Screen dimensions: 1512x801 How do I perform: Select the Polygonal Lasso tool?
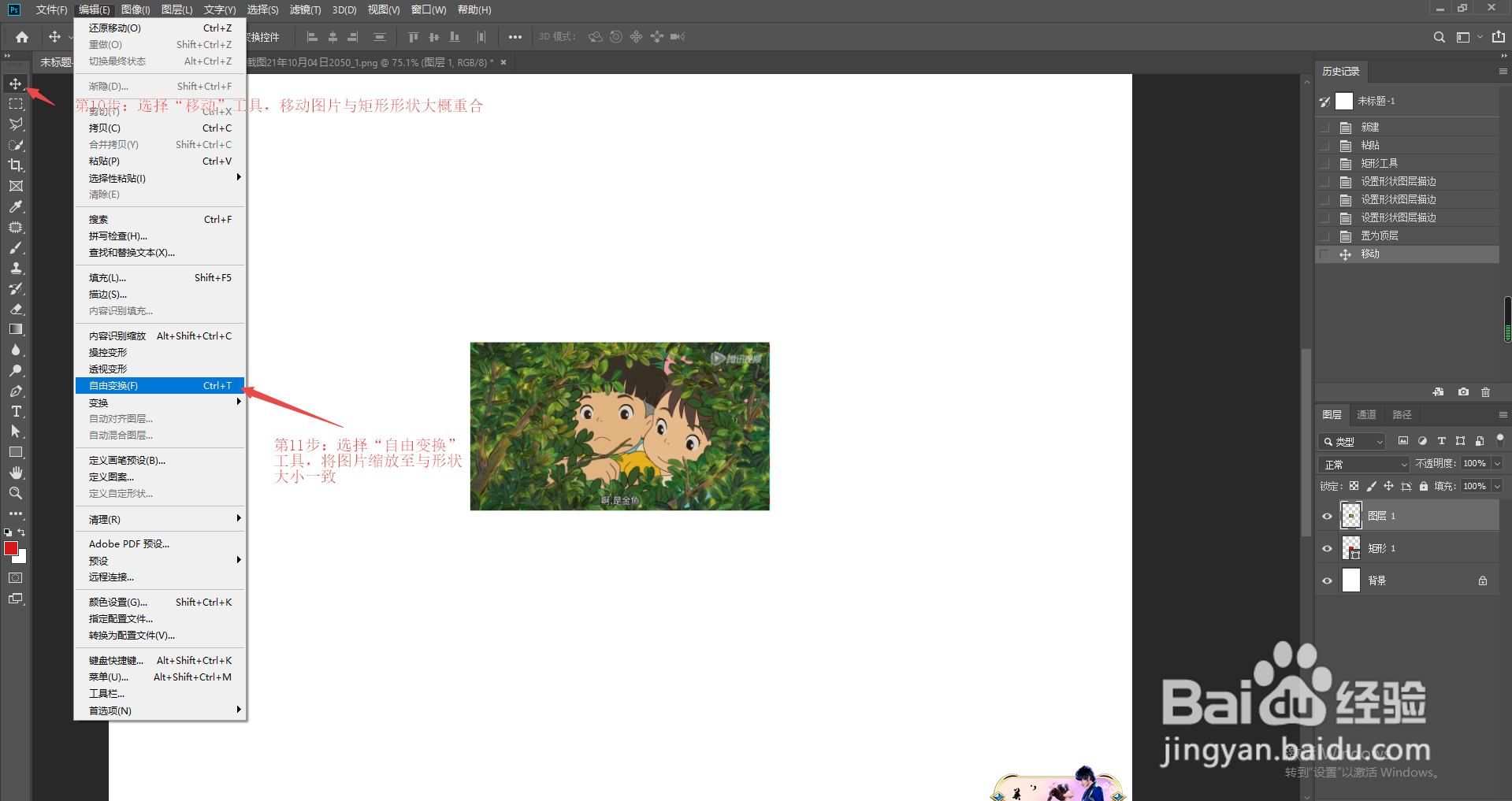click(16, 124)
